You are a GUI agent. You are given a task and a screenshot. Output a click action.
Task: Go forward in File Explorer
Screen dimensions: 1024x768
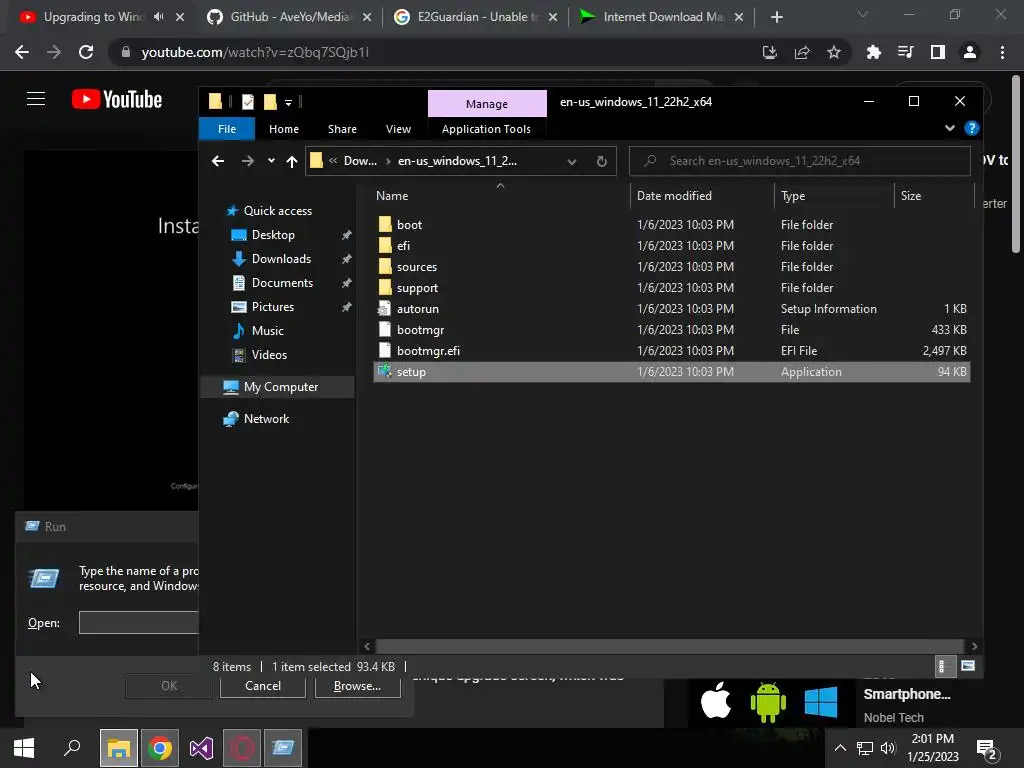248,161
